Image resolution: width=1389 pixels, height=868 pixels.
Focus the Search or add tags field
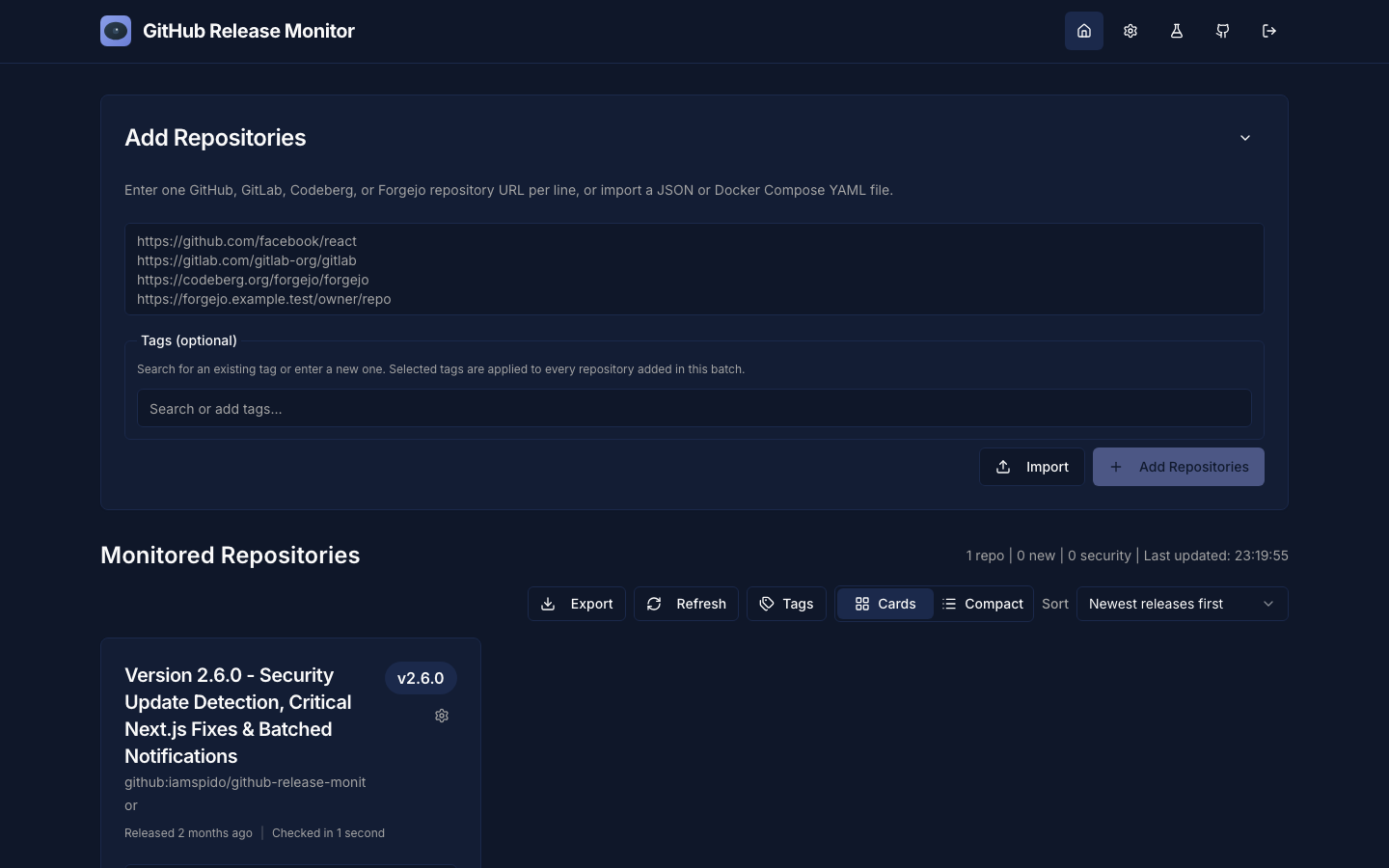(694, 408)
